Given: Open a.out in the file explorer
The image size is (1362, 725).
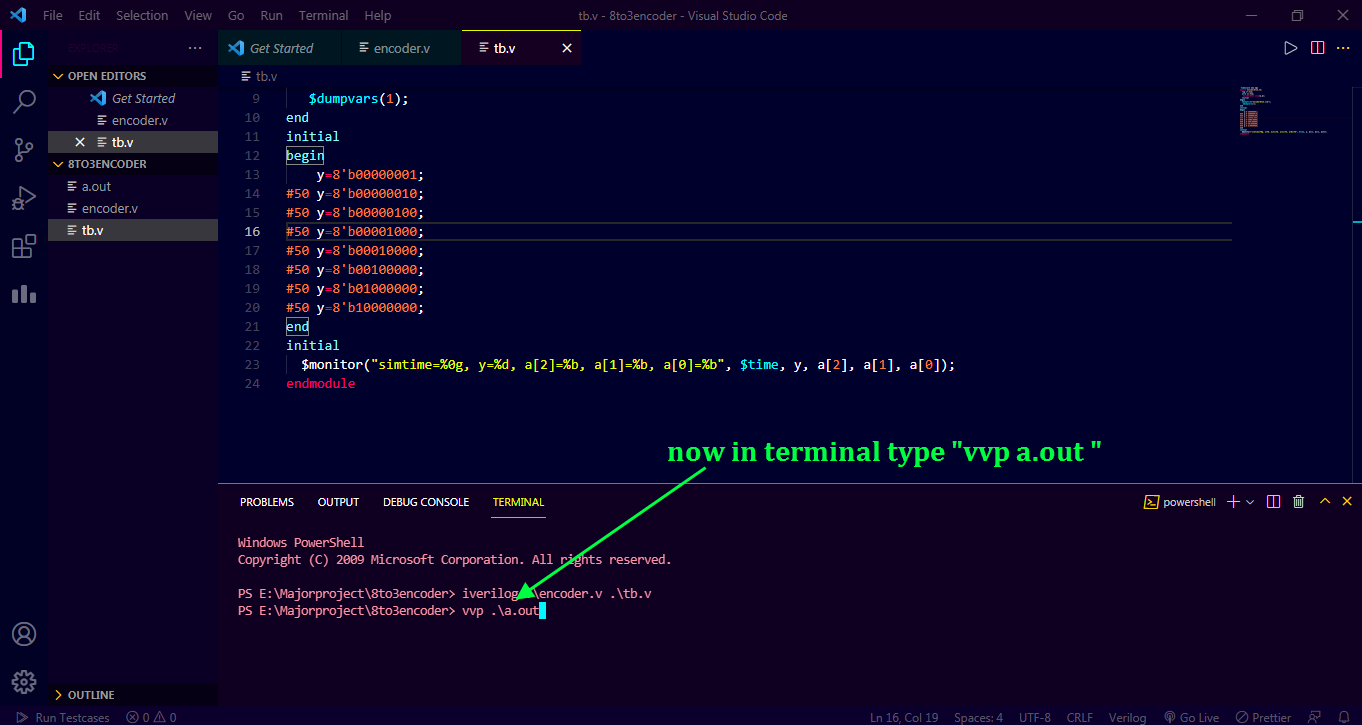Looking at the screenshot, I should pos(133,186).
